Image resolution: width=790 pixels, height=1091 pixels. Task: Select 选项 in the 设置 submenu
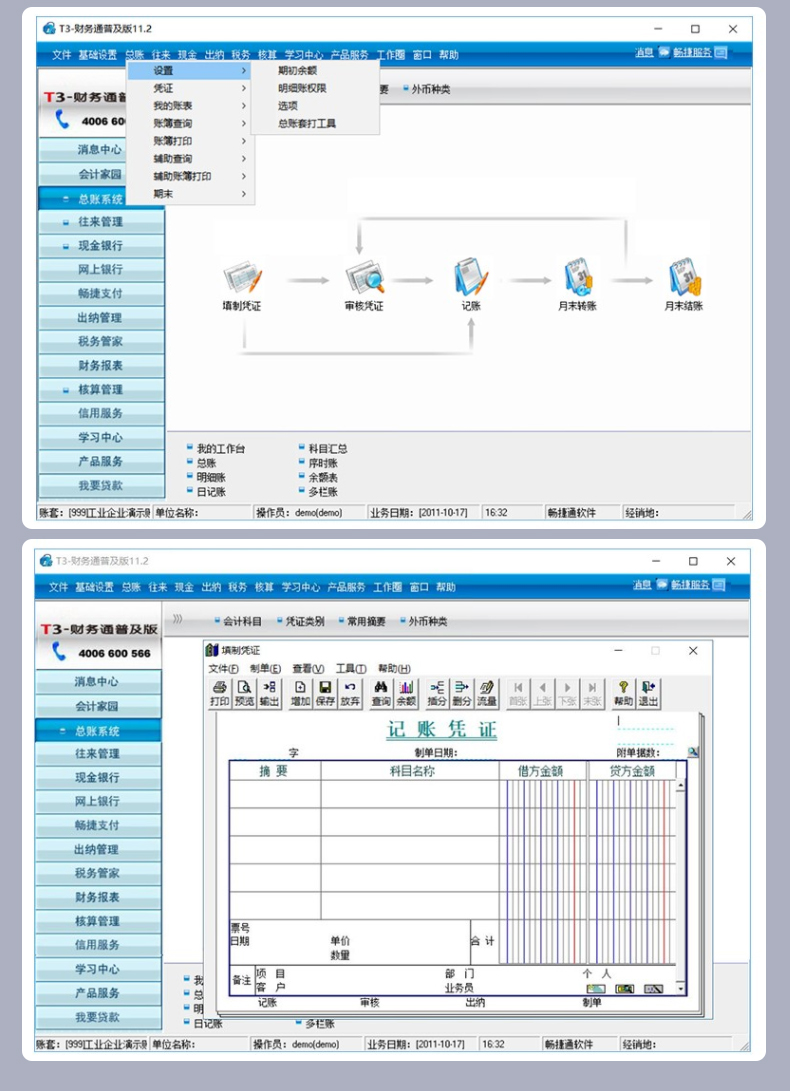(x=287, y=106)
